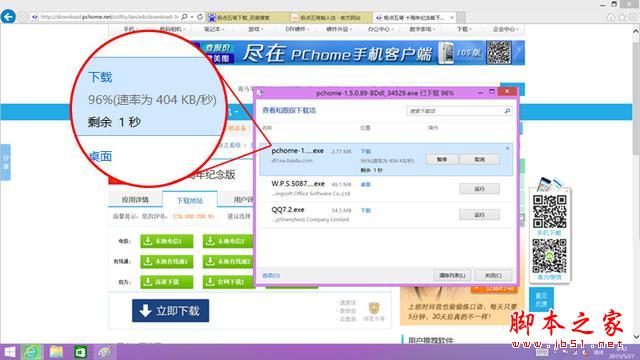Expand the 数字家电 navigation menu

(x=422, y=29)
